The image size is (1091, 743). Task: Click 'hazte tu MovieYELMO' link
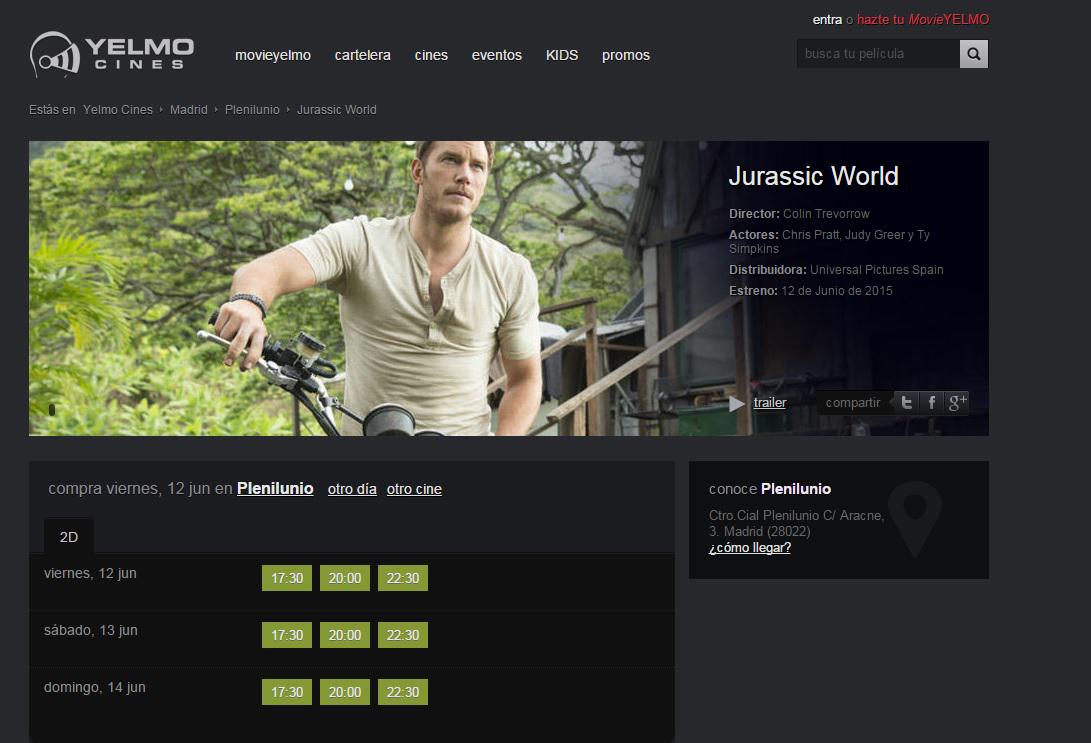[x=923, y=19]
